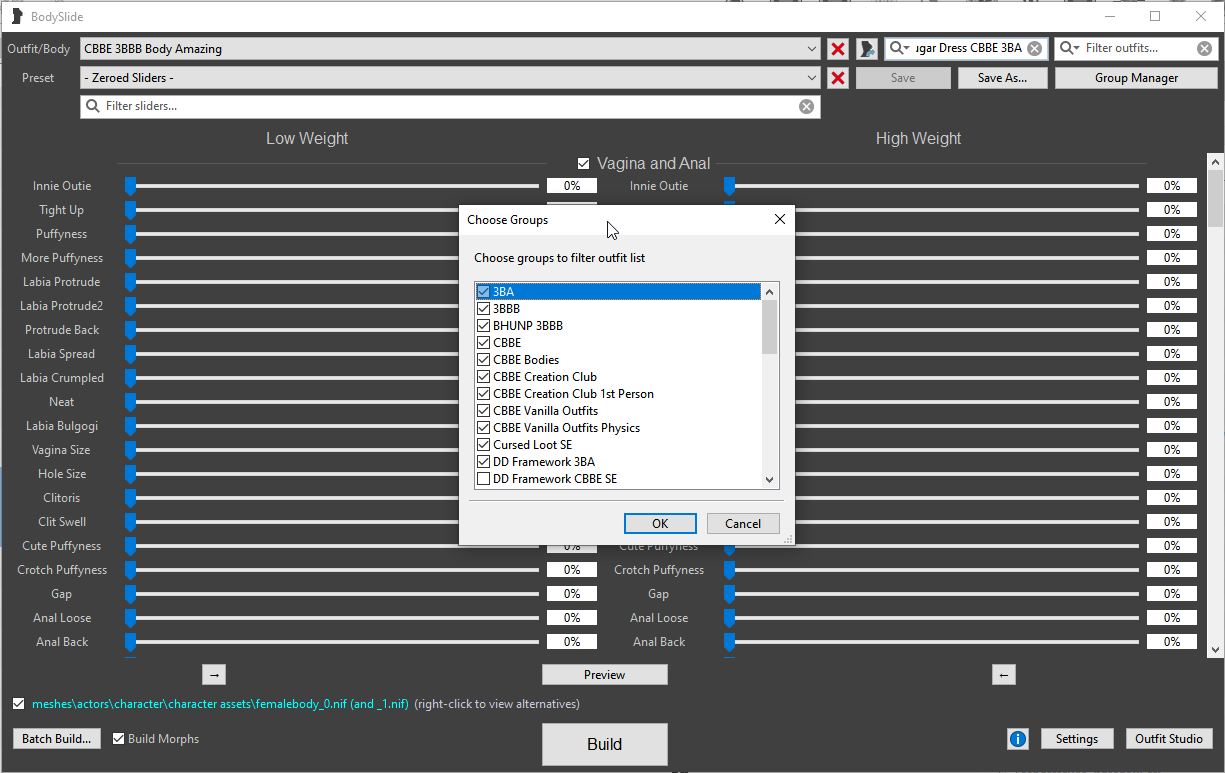Open the blue info icon near Settings

click(1018, 739)
